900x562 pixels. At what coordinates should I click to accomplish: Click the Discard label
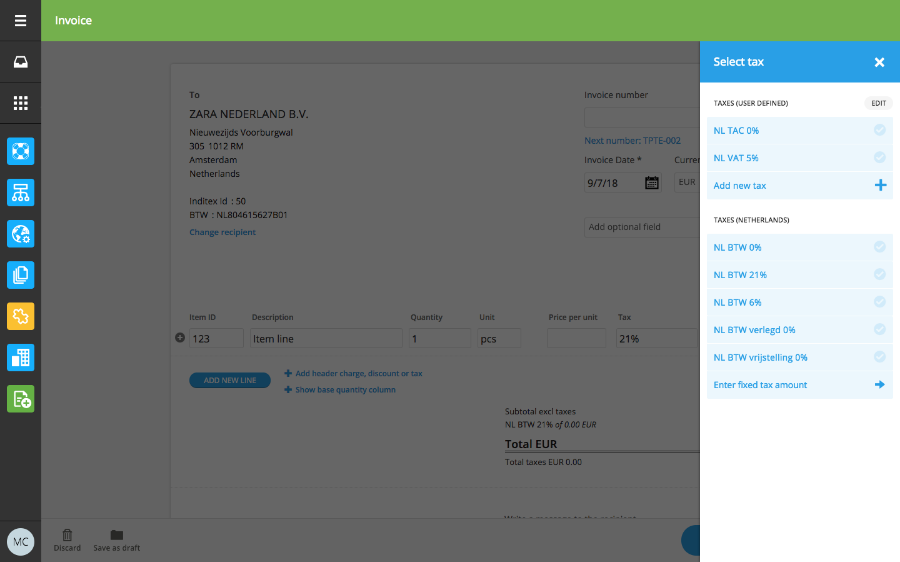67,548
